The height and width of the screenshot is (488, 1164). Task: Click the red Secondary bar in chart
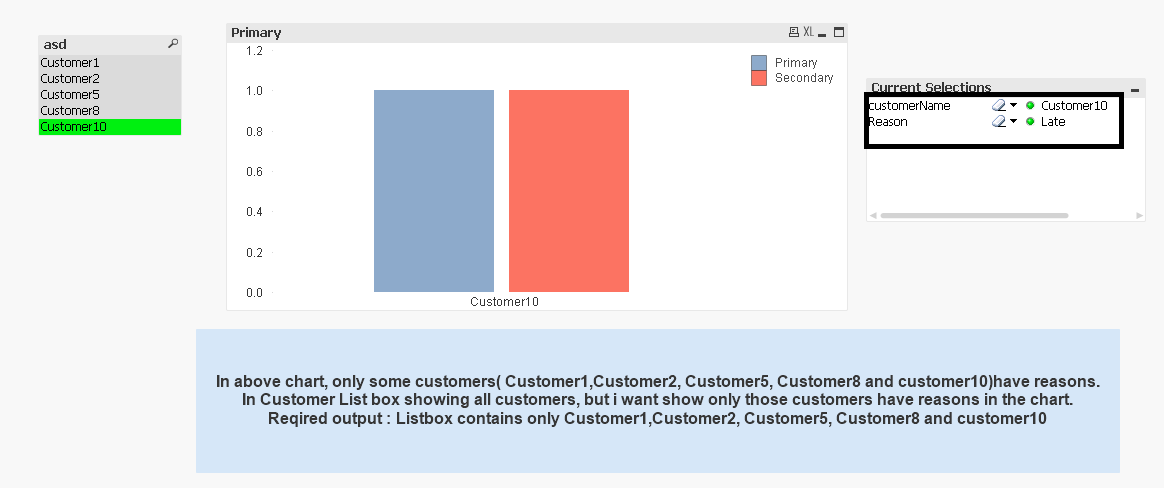(569, 191)
